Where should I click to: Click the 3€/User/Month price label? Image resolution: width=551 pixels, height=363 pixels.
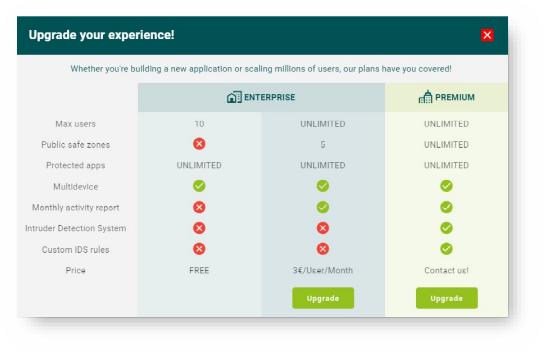(x=323, y=270)
